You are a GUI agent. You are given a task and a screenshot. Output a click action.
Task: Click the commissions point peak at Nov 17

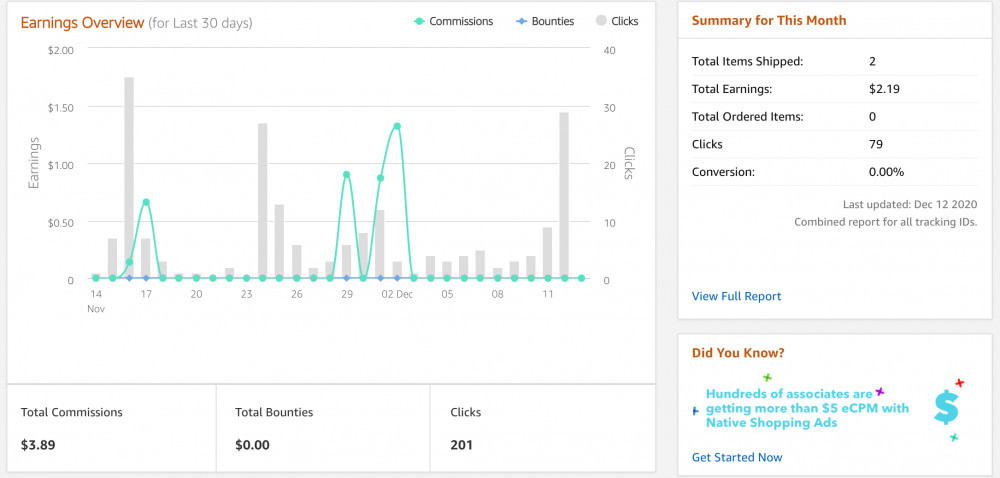click(x=146, y=202)
